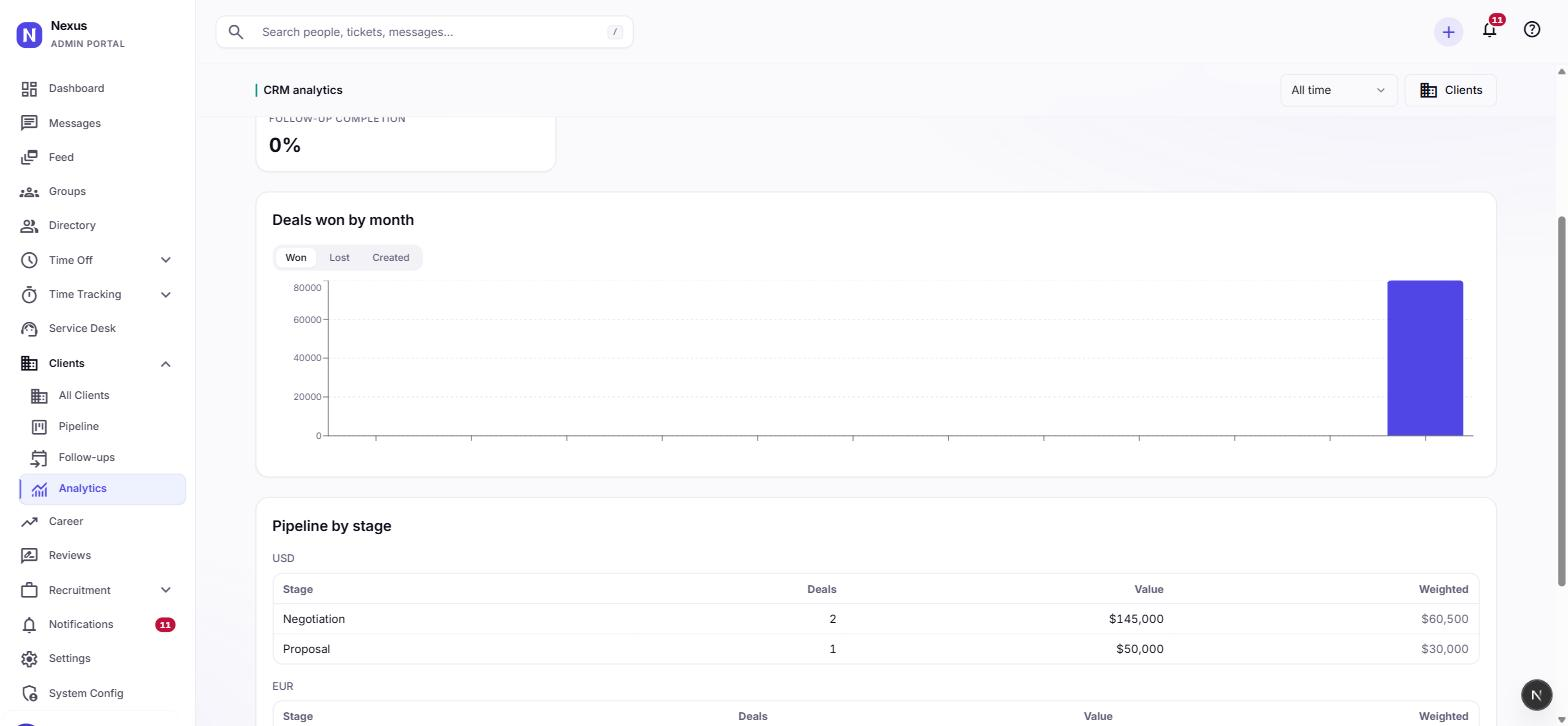Select the Won chart tab
The height and width of the screenshot is (726, 1568).
[x=296, y=258]
